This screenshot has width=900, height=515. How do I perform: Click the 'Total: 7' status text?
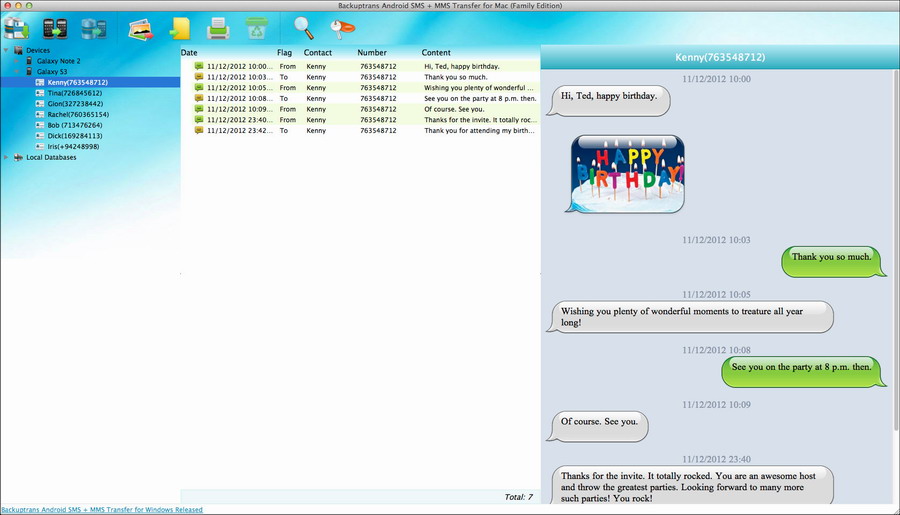click(518, 497)
